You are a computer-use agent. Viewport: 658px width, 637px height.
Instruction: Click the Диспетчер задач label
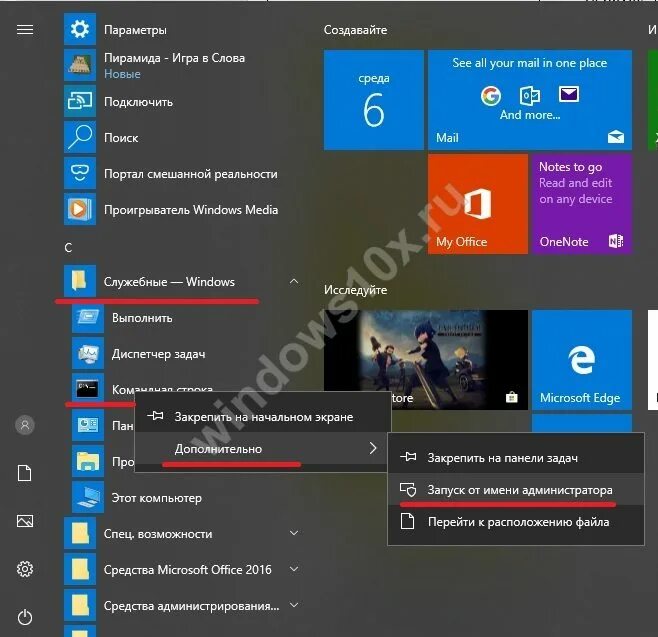(x=159, y=354)
